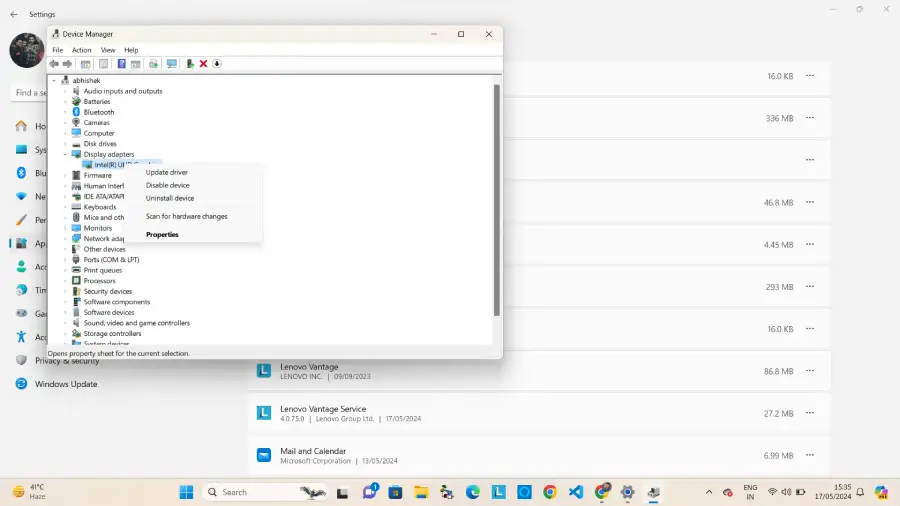Click the Show/Hide Console Tree toolbar icon
This screenshot has width=900, height=506.
pos(86,64)
